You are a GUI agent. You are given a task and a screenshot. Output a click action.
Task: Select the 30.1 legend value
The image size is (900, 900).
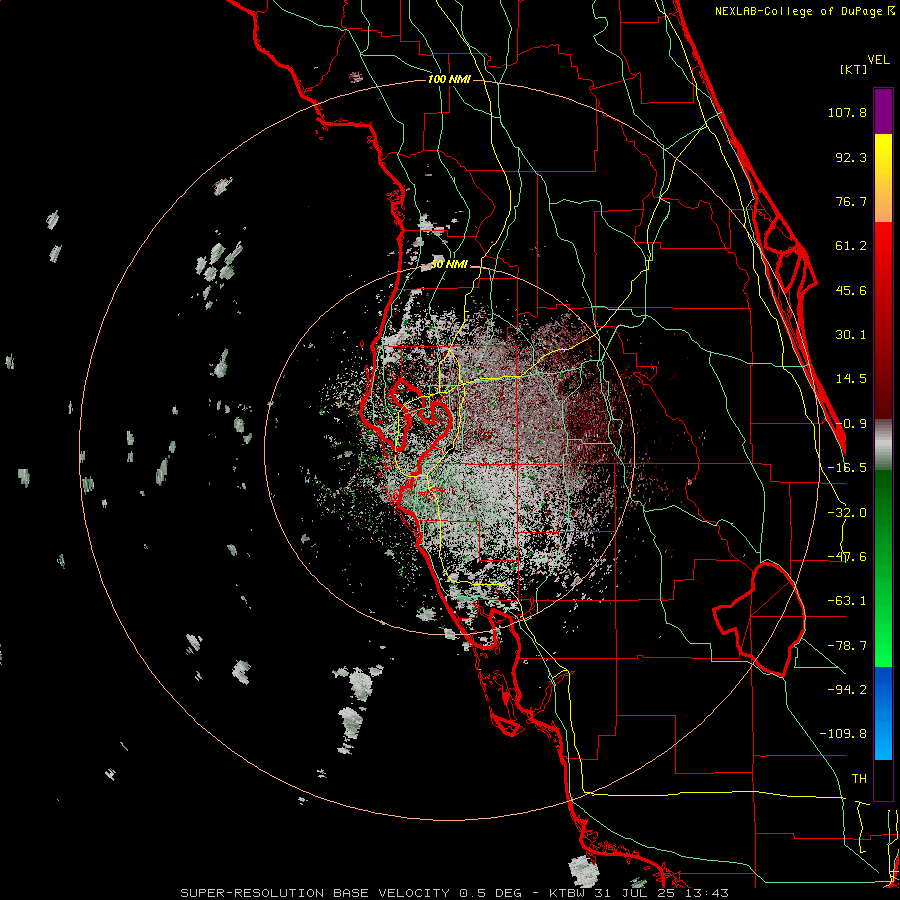[851, 335]
